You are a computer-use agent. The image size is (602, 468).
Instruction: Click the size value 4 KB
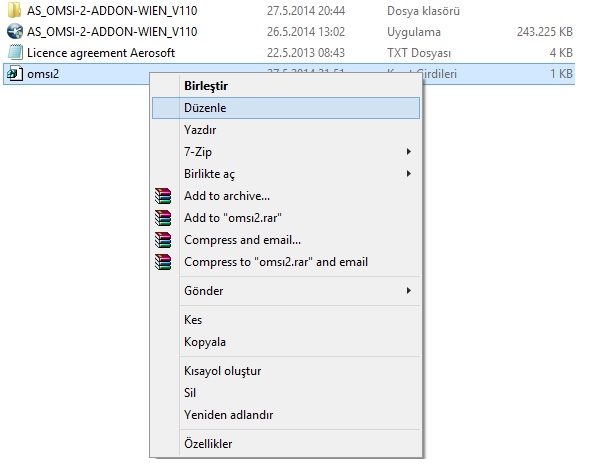pos(561,53)
